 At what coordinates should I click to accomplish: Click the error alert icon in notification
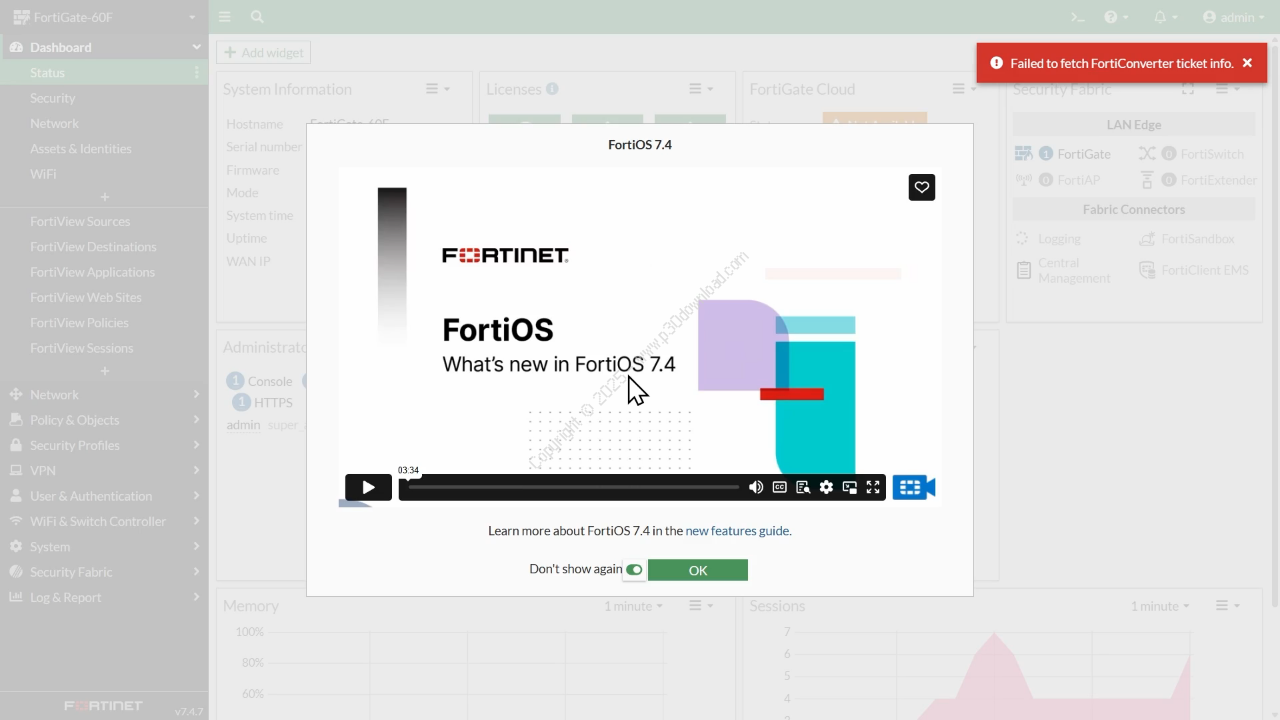(996, 63)
